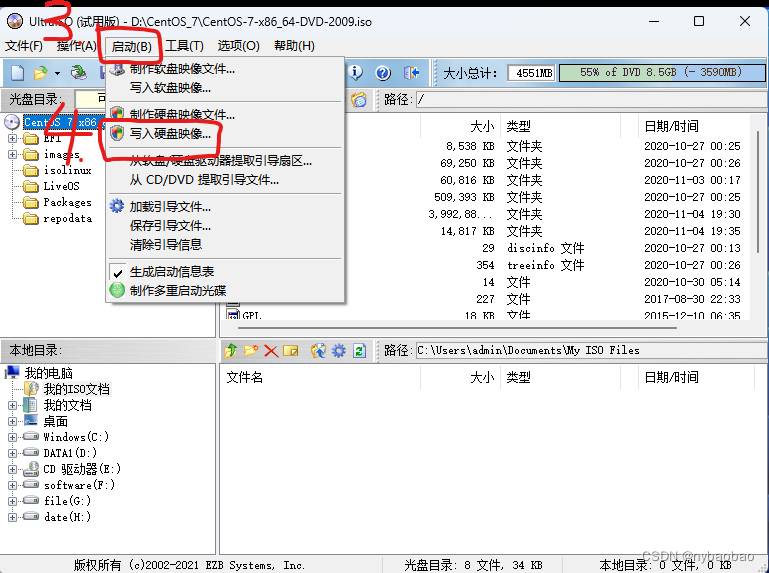Viewport: 769px width, 573px height.
Task: Open the 工具(T) menu
Action: point(184,46)
